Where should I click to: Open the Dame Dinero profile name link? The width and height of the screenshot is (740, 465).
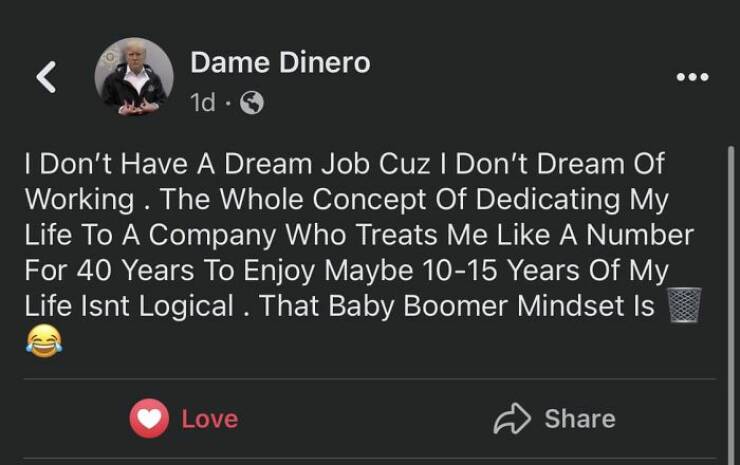[x=280, y=63]
